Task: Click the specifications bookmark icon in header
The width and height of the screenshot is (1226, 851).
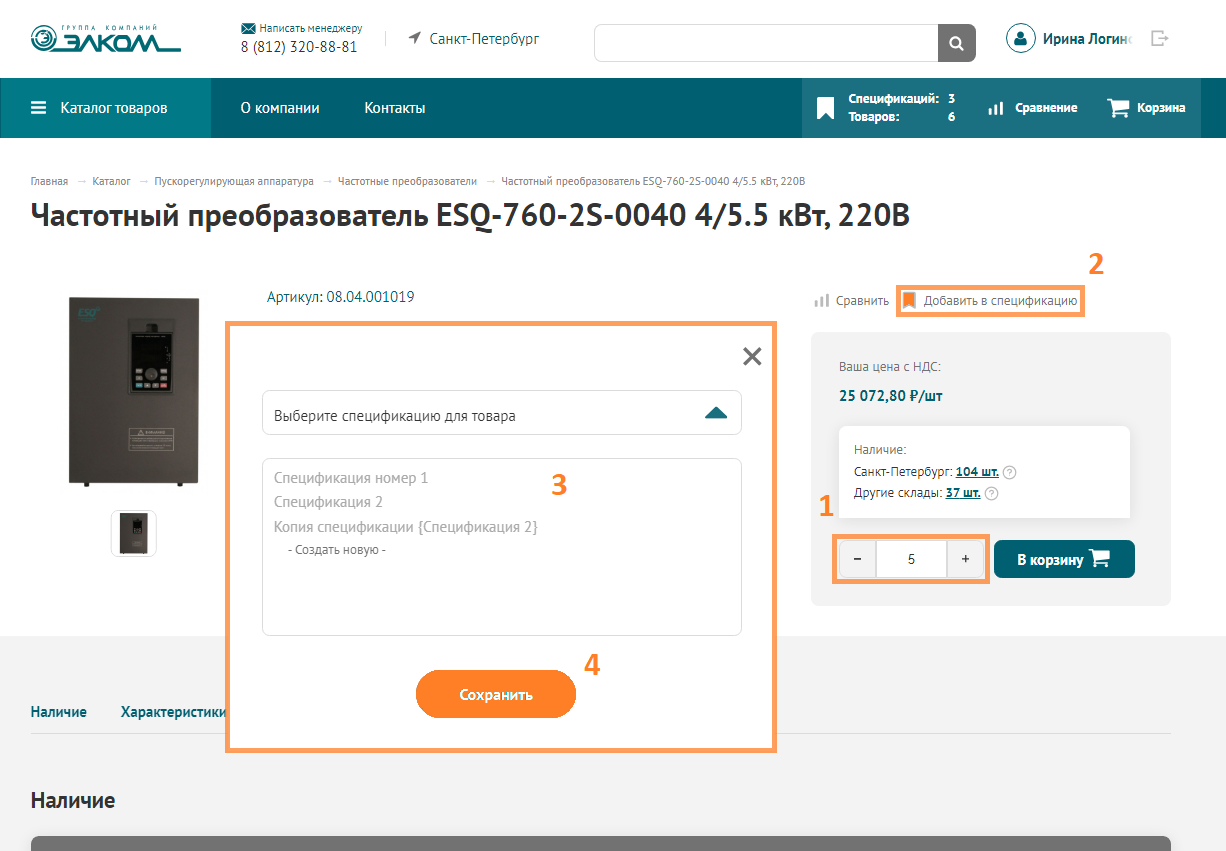Action: tap(825, 108)
